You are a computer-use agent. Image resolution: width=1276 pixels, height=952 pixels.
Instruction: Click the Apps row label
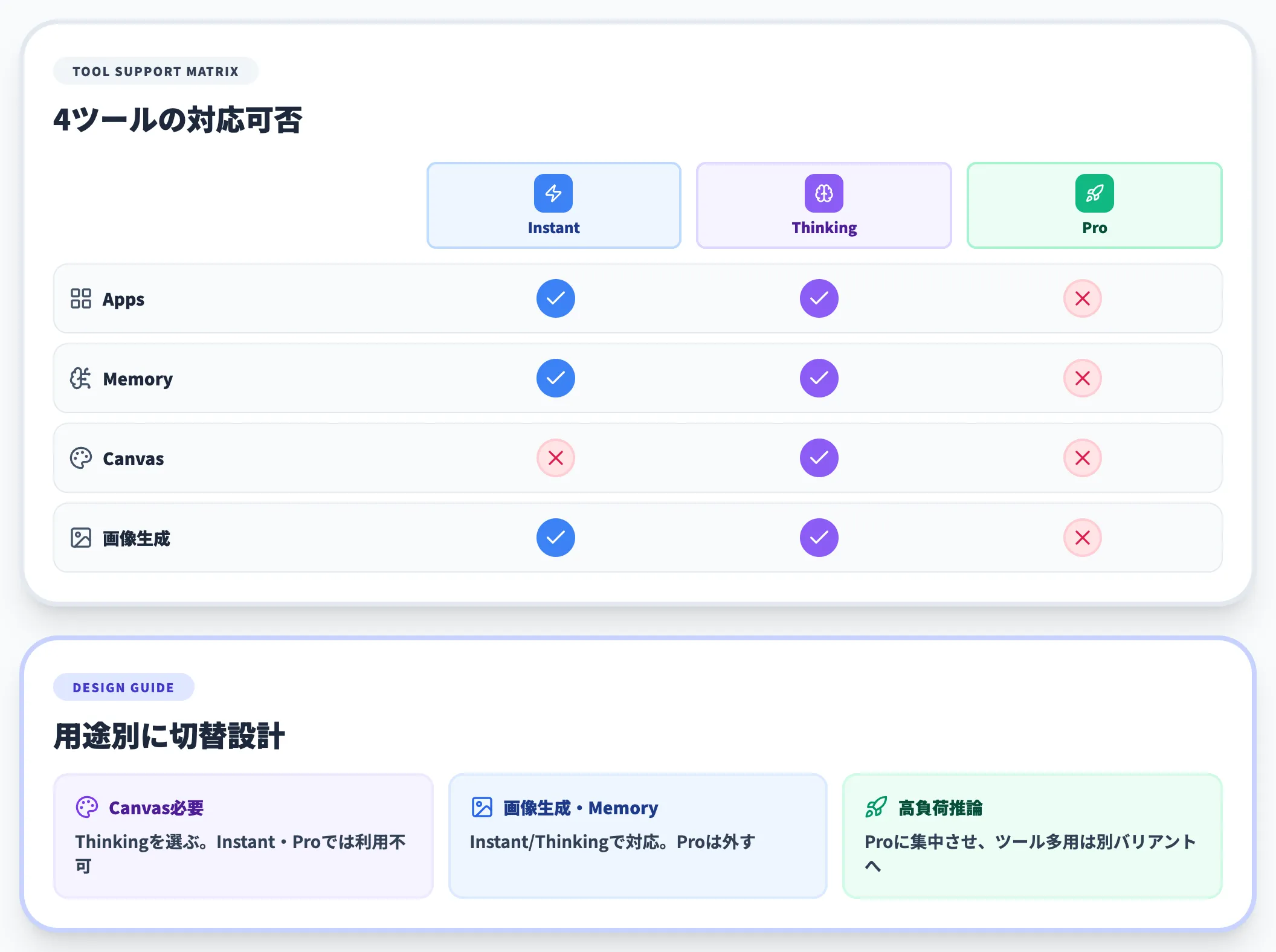coord(123,299)
